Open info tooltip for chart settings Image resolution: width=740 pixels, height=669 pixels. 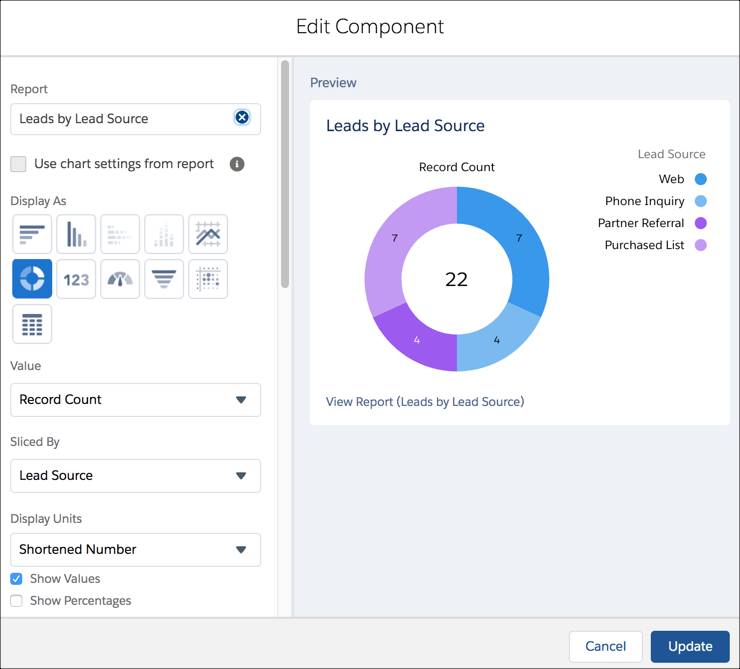[237, 164]
